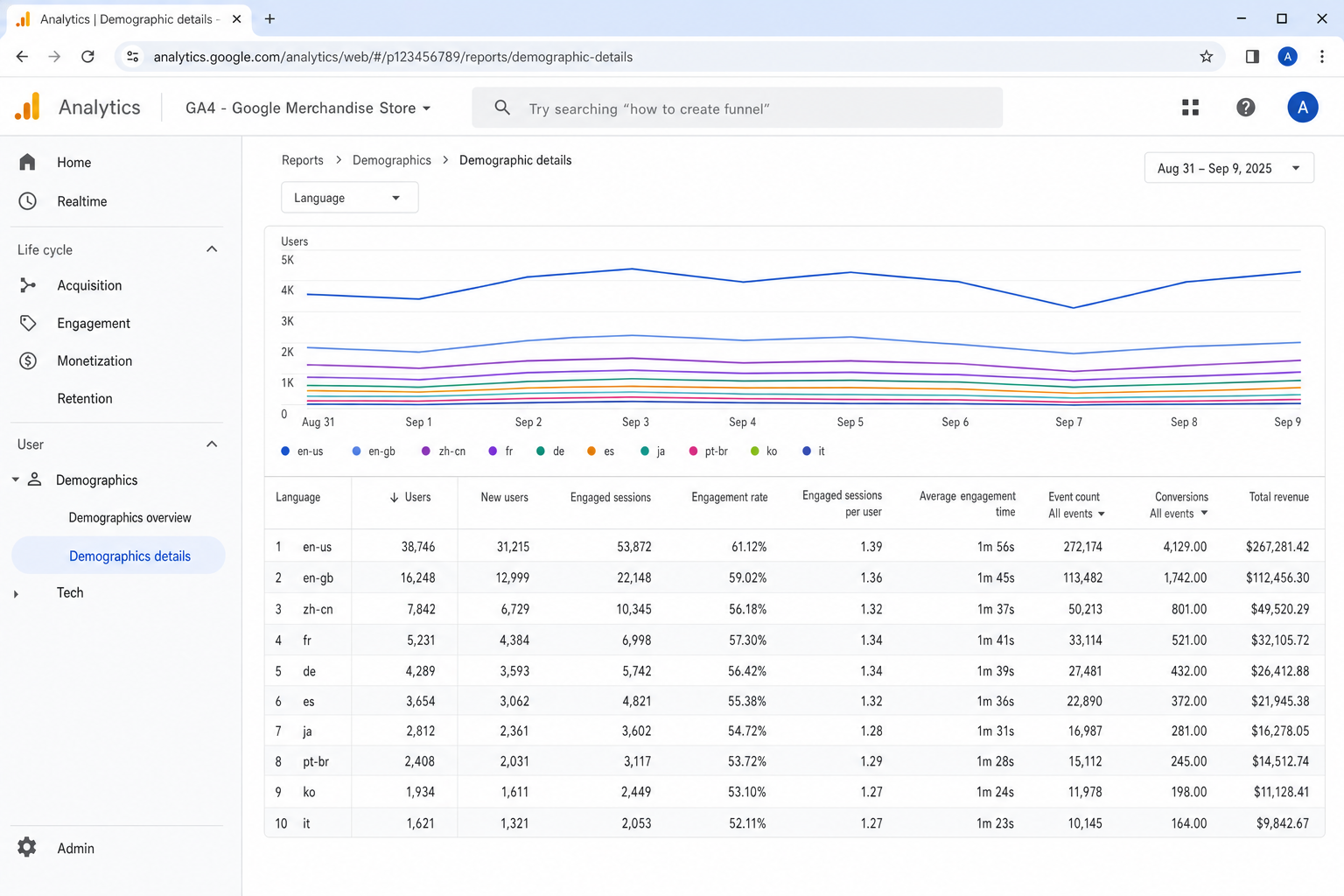Viewport: 1344px width, 896px height.
Task: Click the browser address bar URL
Action: click(393, 57)
